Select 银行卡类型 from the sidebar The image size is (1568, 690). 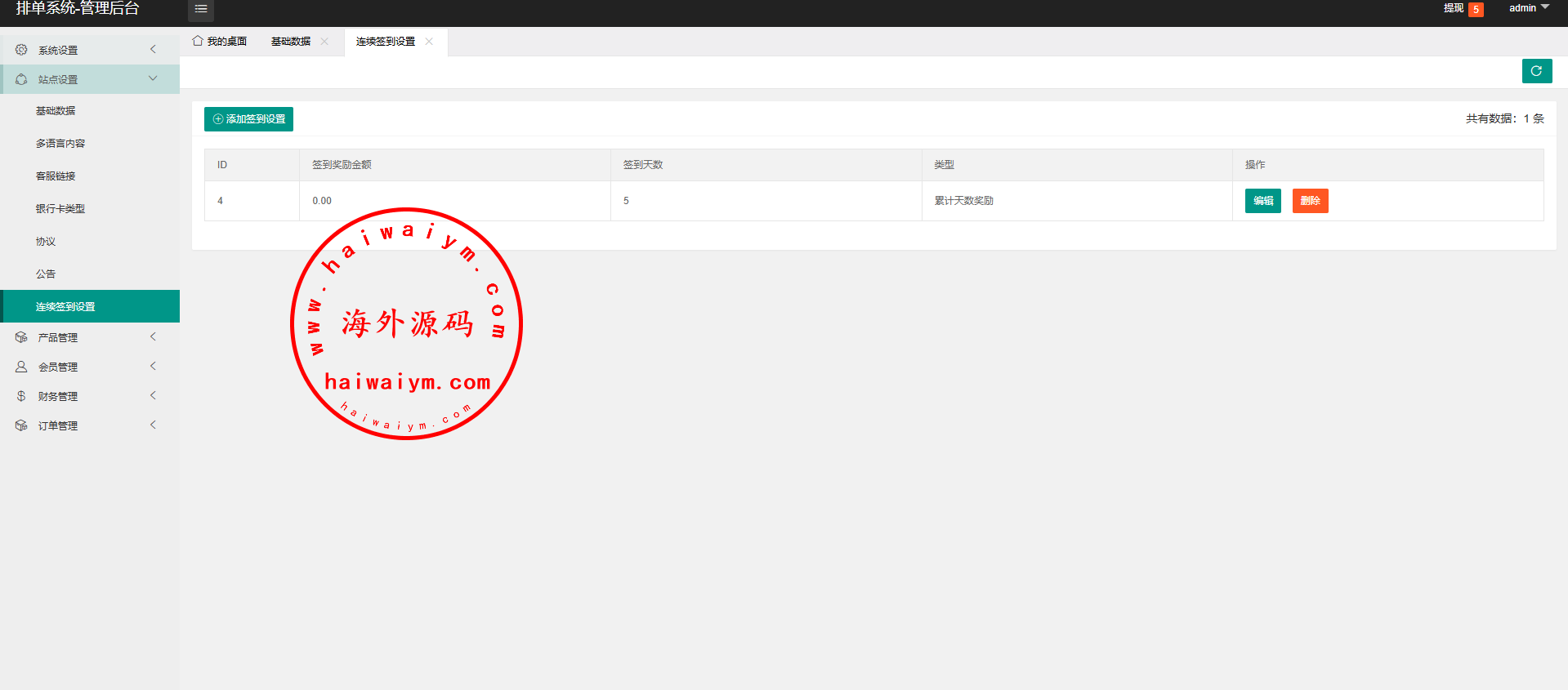coord(60,209)
